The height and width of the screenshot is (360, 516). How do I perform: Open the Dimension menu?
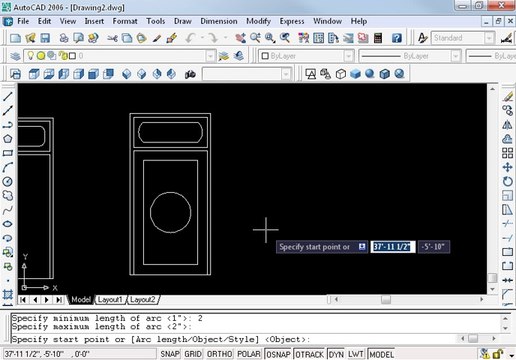tap(219, 21)
